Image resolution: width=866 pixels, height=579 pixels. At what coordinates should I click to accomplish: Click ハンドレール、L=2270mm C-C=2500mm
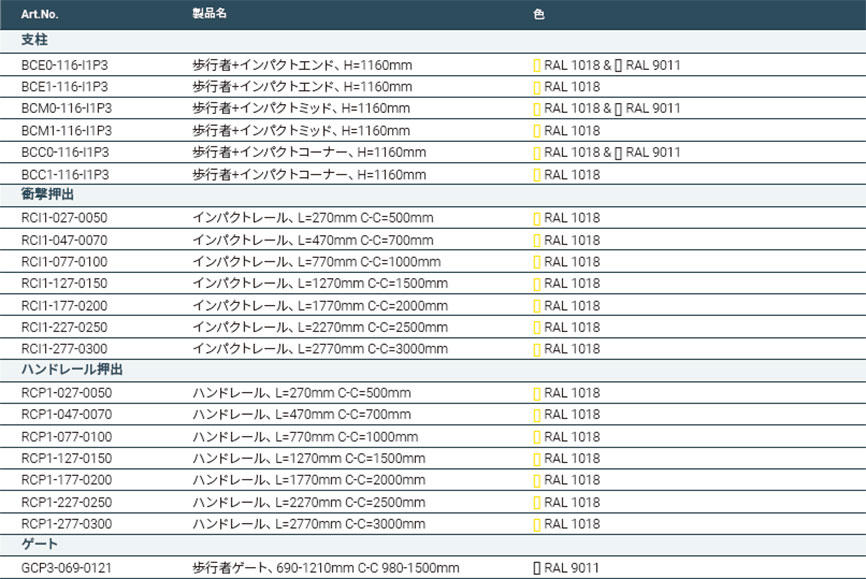tap(309, 503)
